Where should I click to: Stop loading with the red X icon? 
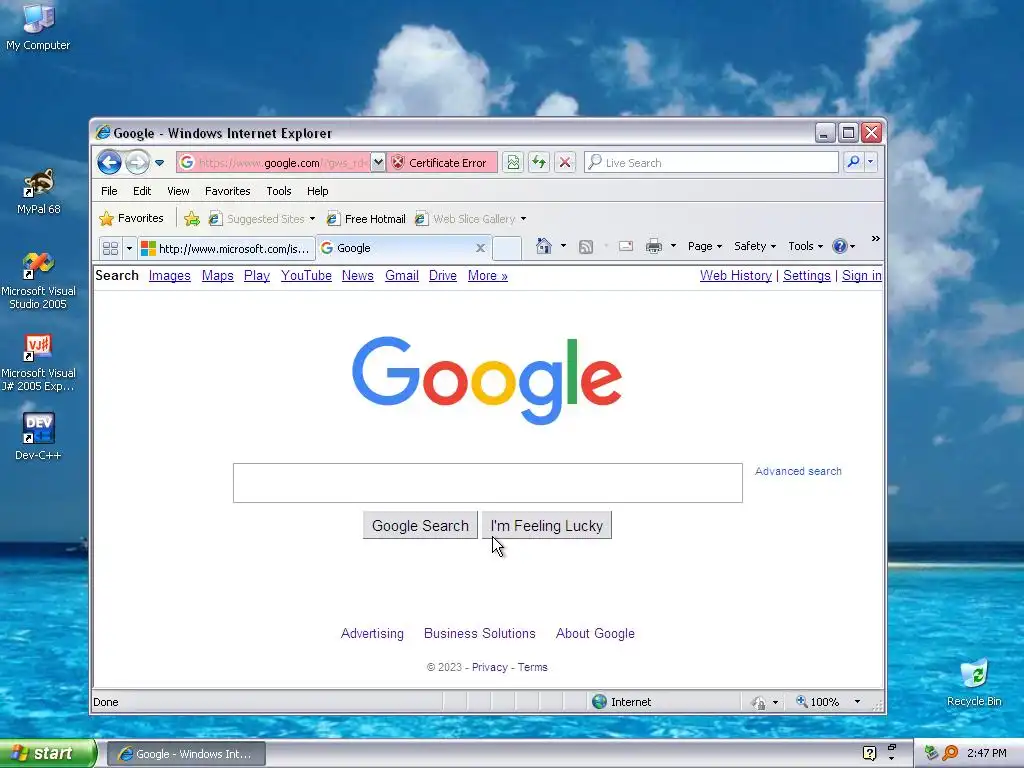point(565,162)
